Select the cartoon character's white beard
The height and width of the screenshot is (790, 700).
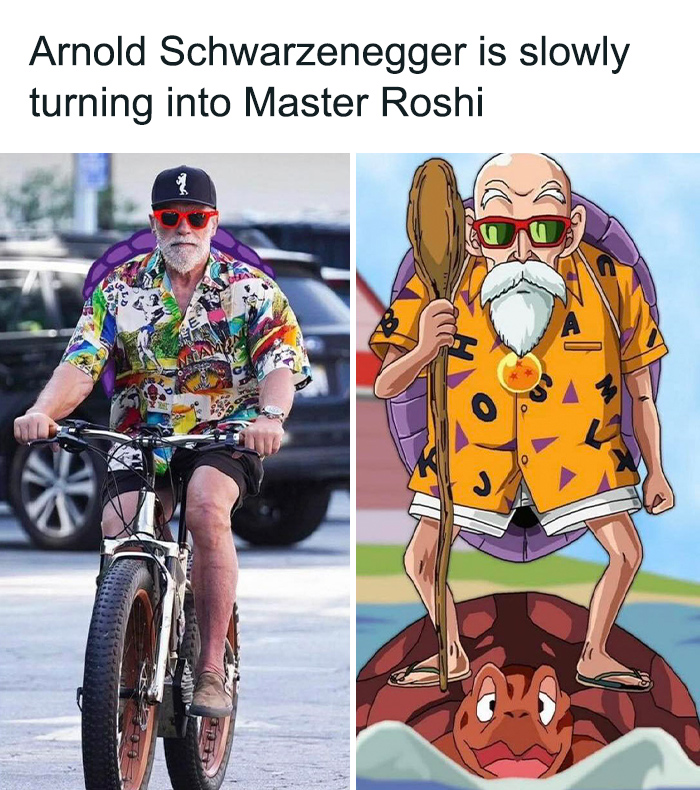tap(523, 306)
